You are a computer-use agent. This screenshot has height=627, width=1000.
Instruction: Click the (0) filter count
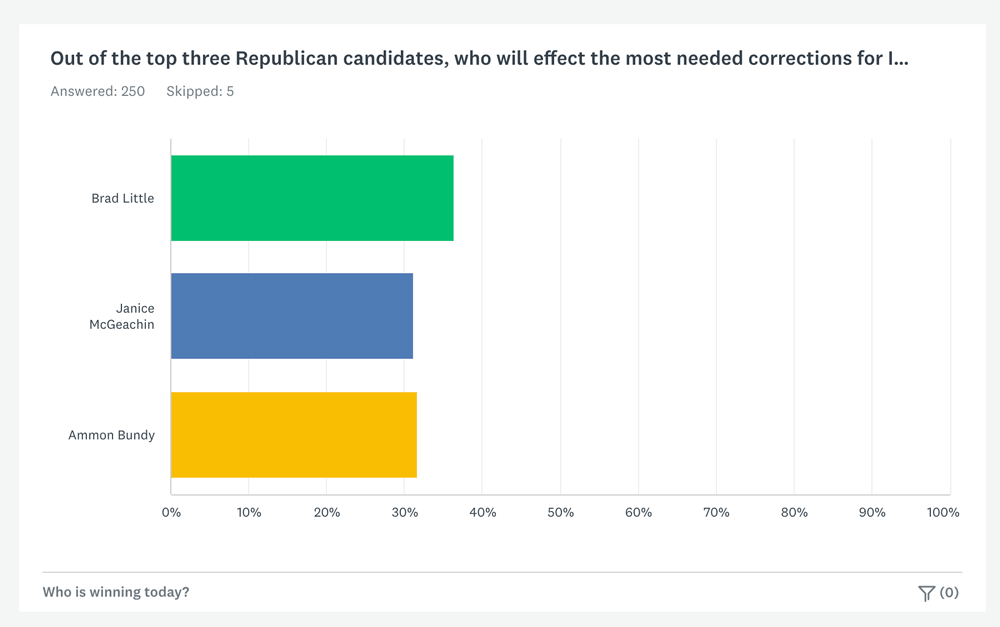coord(949,592)
